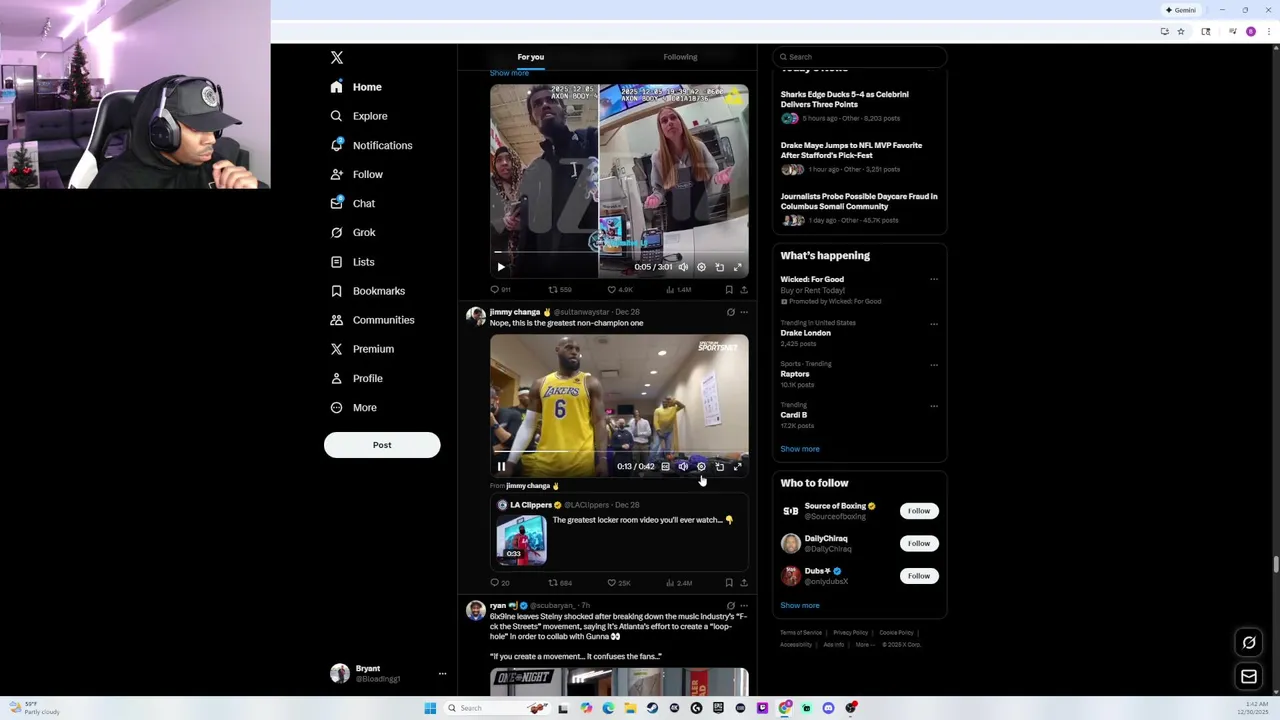Open Notifications in the sidebar
The height and width of the screenshot is (720, 1280).
click(x=371, y=145)
